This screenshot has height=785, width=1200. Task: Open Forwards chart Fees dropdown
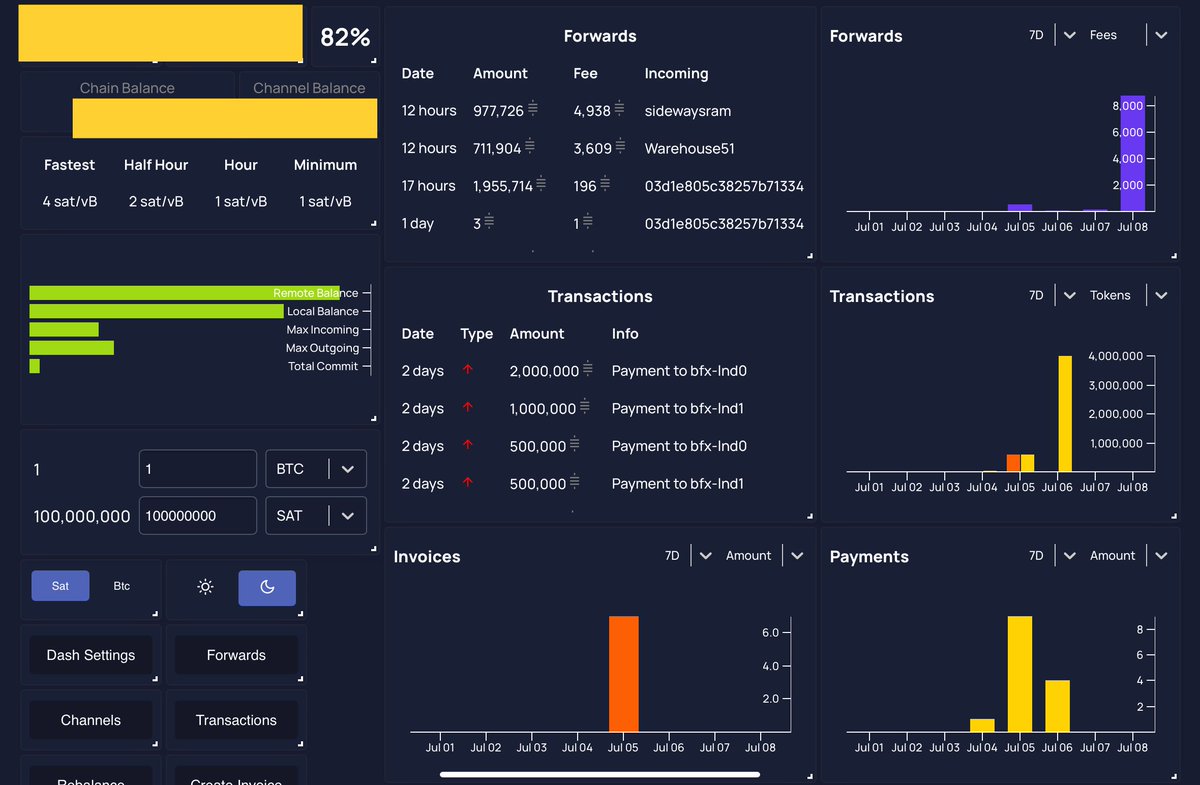tap(1127, 35)
